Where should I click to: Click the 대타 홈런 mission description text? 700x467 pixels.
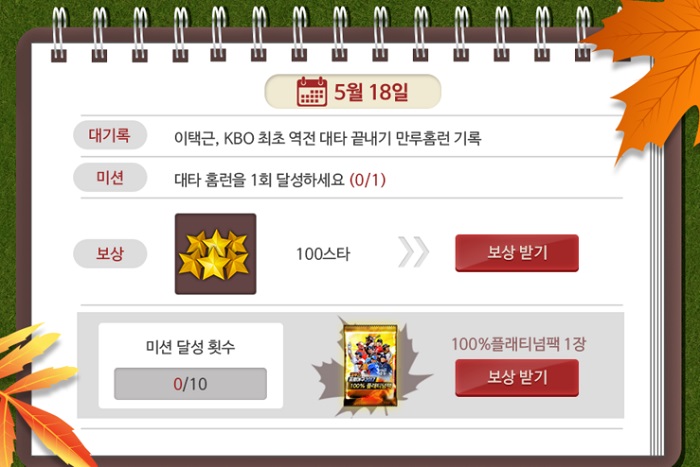tap(259, 180)
